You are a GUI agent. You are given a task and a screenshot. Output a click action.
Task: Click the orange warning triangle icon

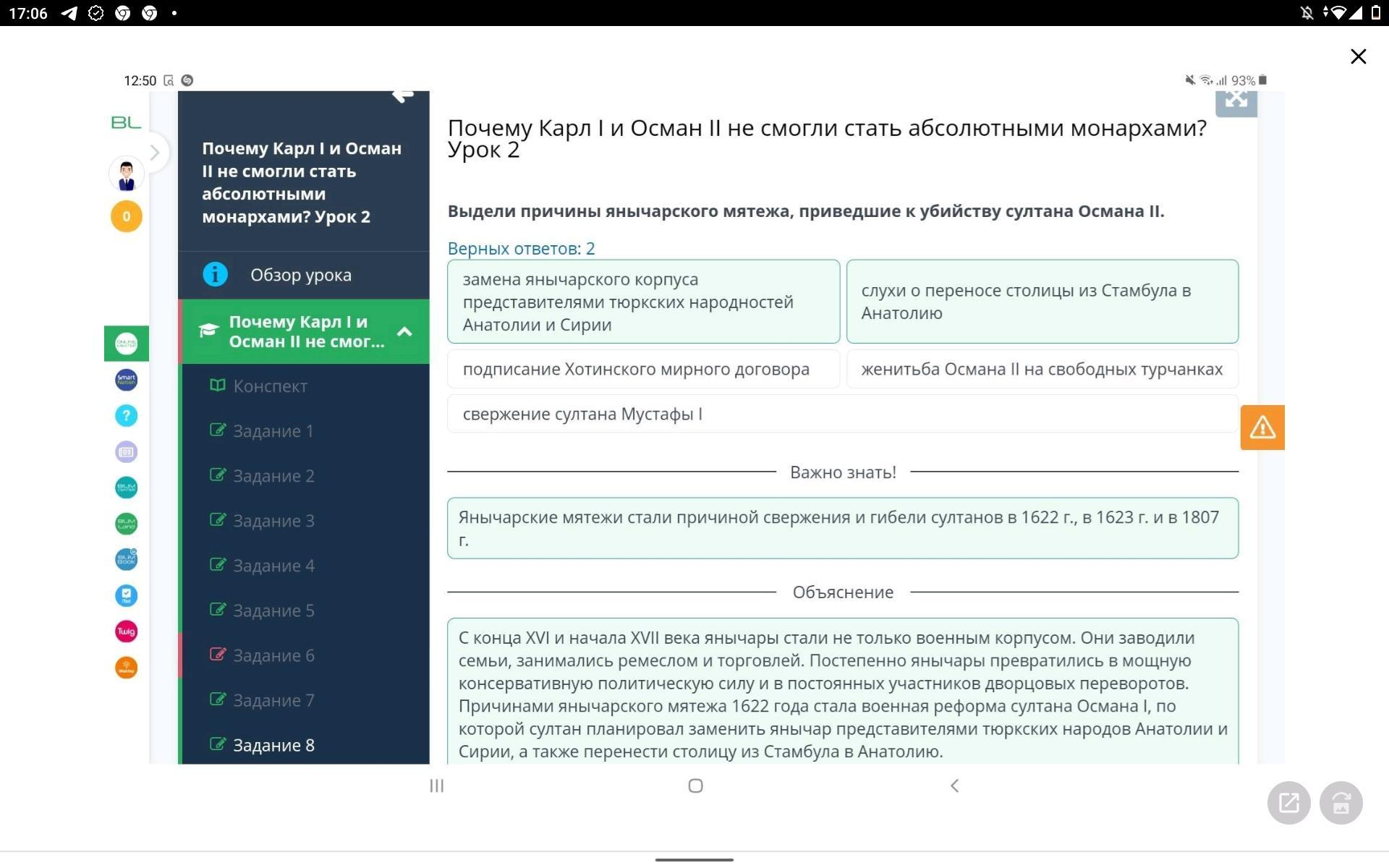tap(1262, 427)
